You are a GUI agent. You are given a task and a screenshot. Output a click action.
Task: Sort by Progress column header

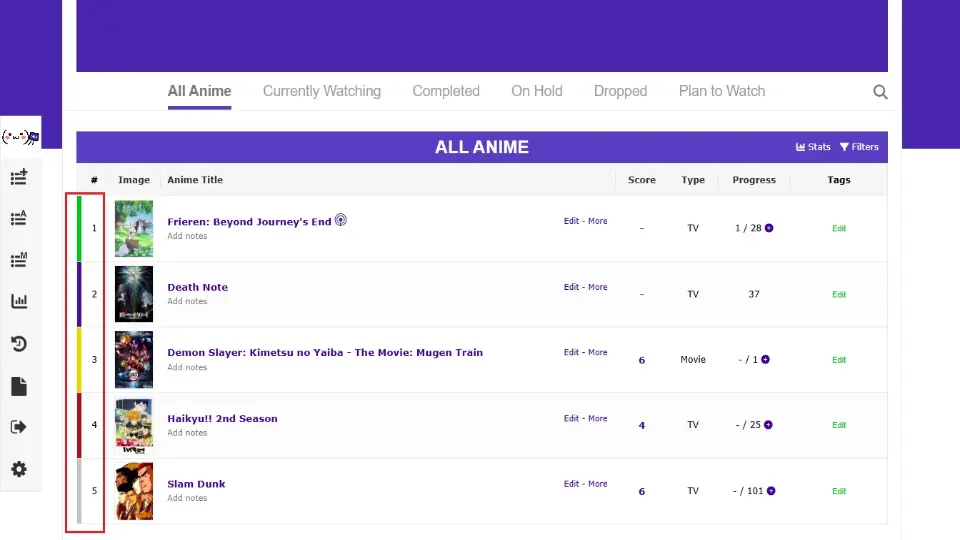pyautogui.click(x=754, y=180)
